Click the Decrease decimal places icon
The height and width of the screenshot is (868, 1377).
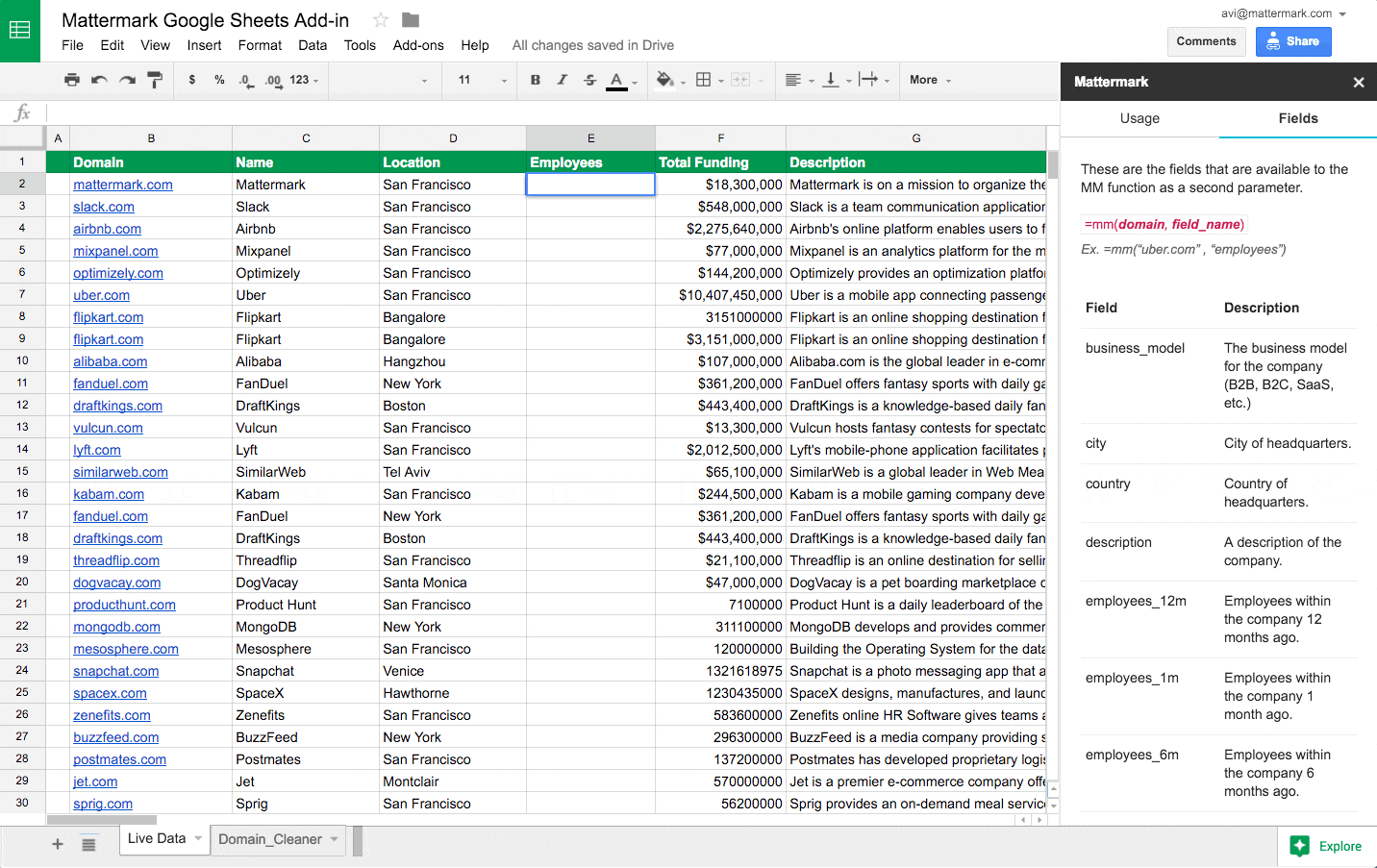[x=246, y=81]
